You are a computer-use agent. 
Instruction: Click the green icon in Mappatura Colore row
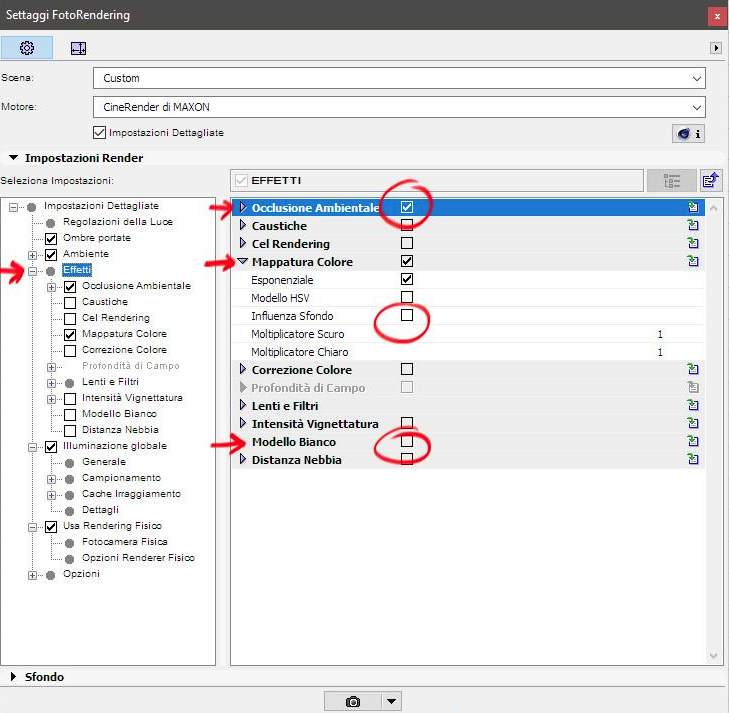692,262
